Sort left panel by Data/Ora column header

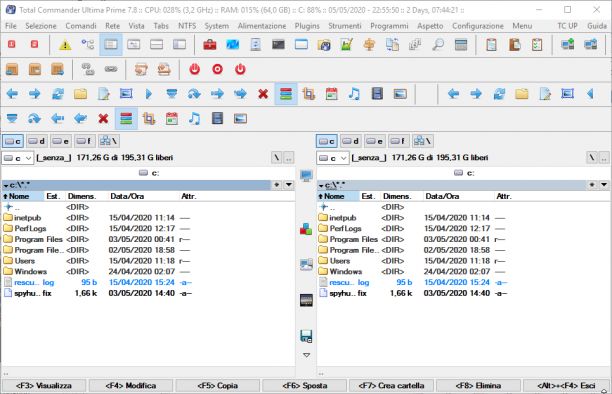(143, 196)
